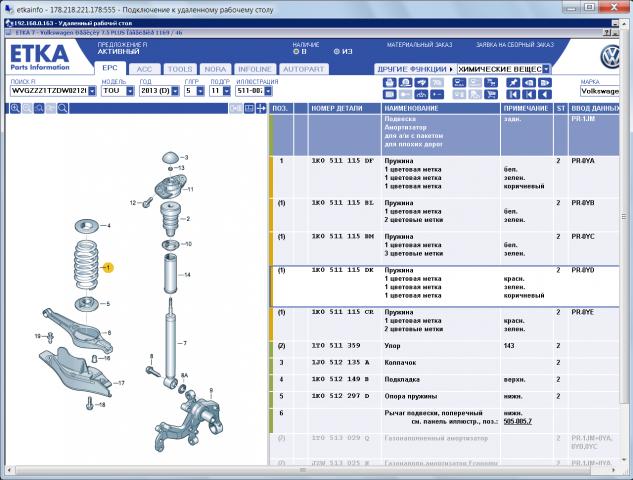Click callout number 9 on the wheel hub

pyautogui.click(x=211, y=391)
